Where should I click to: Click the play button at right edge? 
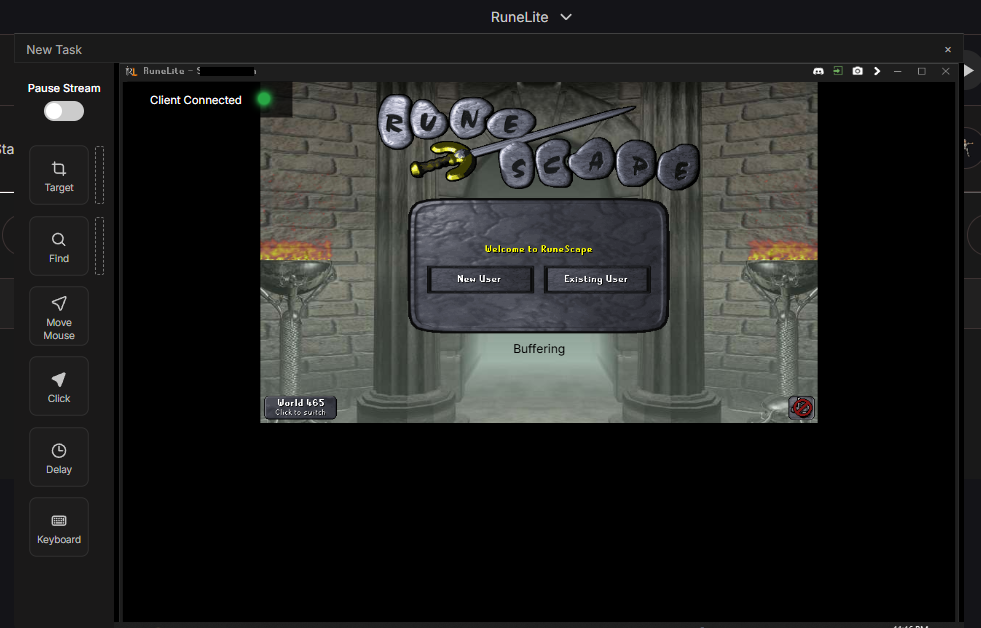(x=968, y=71)
